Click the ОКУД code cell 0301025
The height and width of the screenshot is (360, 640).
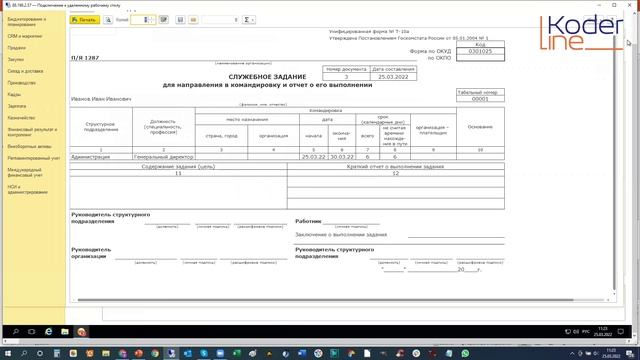click(x=480, y=51)
